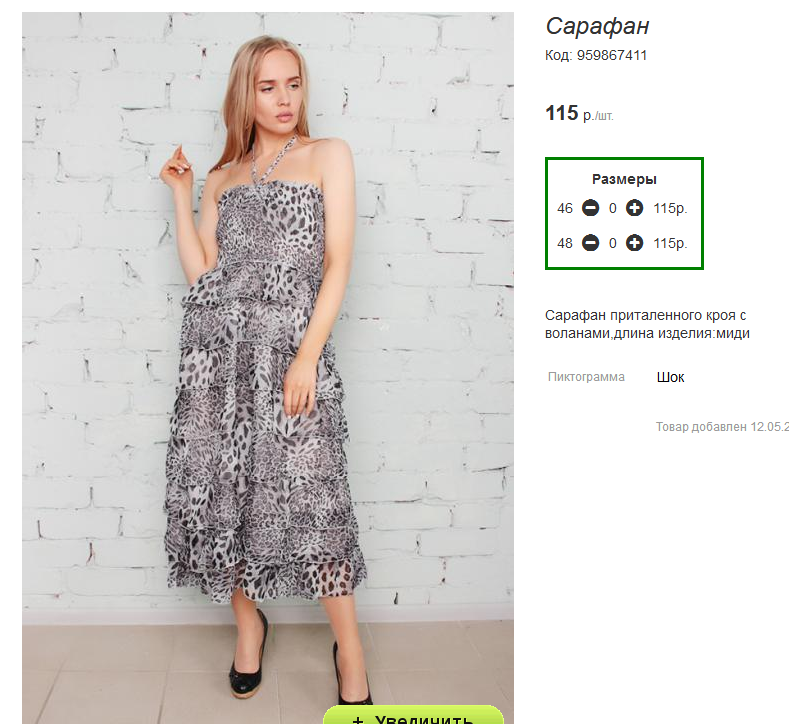Select the size 48 label

(x=565, y=243)
